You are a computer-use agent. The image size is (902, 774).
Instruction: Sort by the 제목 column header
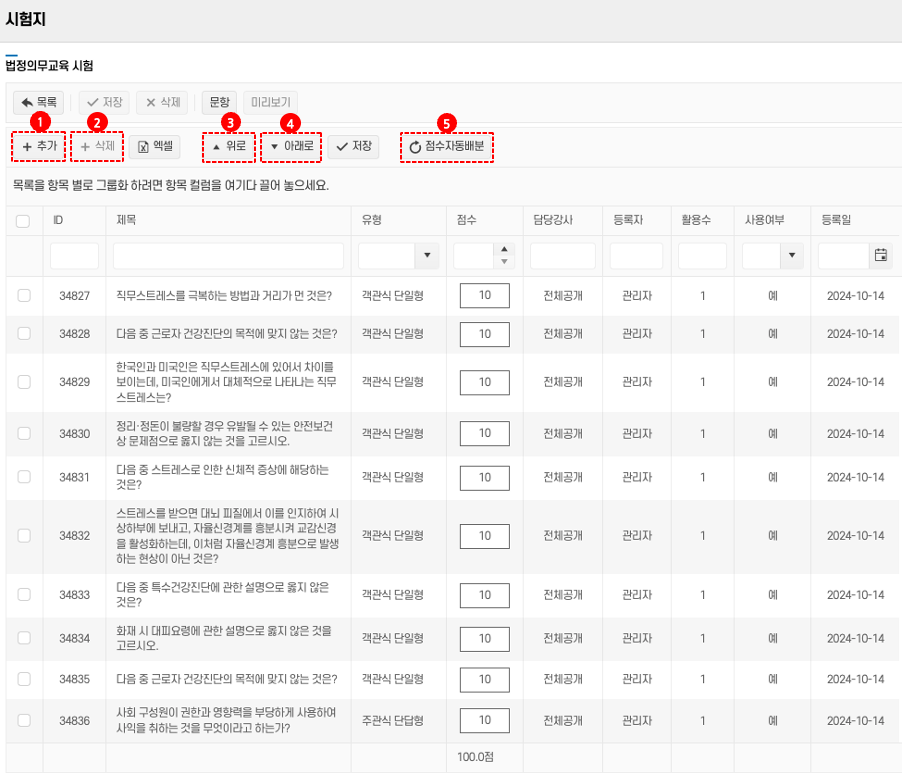(127, 220)
